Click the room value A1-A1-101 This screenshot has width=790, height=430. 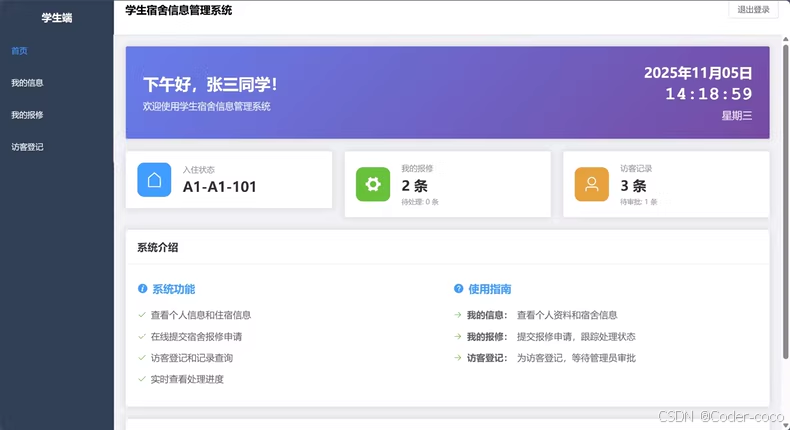pyautogui.click(x=220, y=187)
